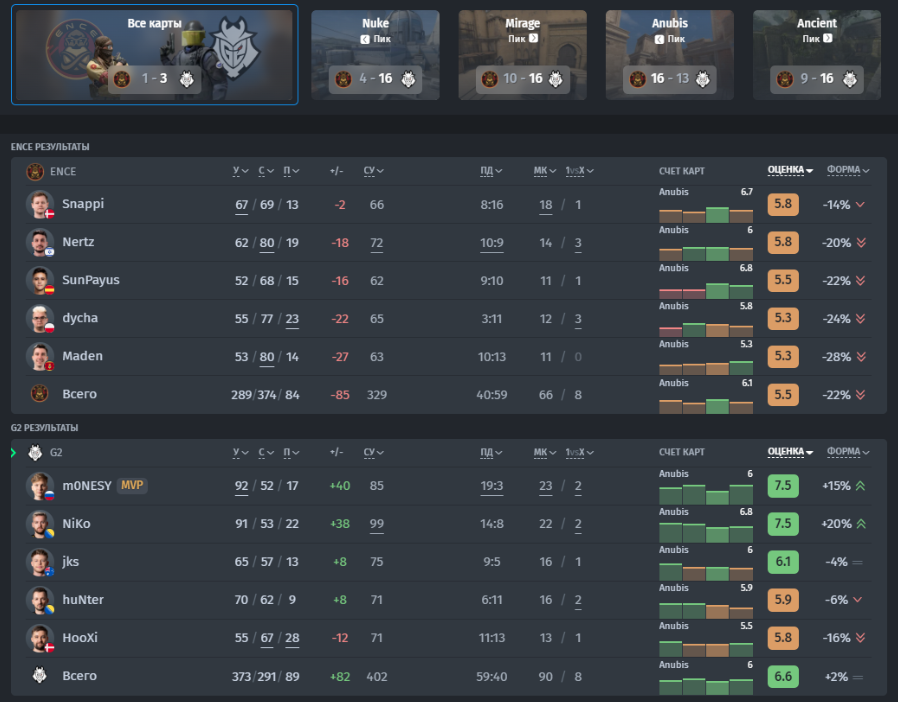Image resolution: width=898 pixels, height=702 pixels.
Task: Click the green 6.6 rating badge in G2's Всего row
Action: pyautogui.click(x=783, y=676)
